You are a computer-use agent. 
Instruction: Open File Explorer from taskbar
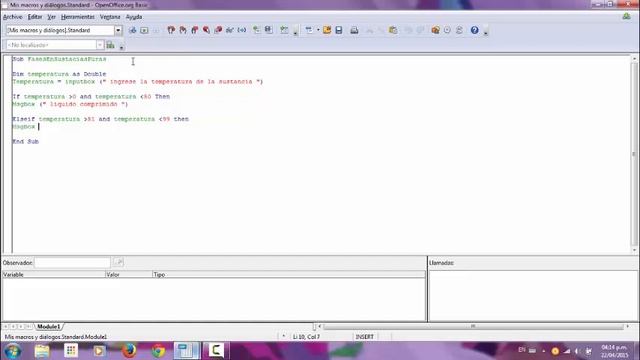[x=42, y=351]
